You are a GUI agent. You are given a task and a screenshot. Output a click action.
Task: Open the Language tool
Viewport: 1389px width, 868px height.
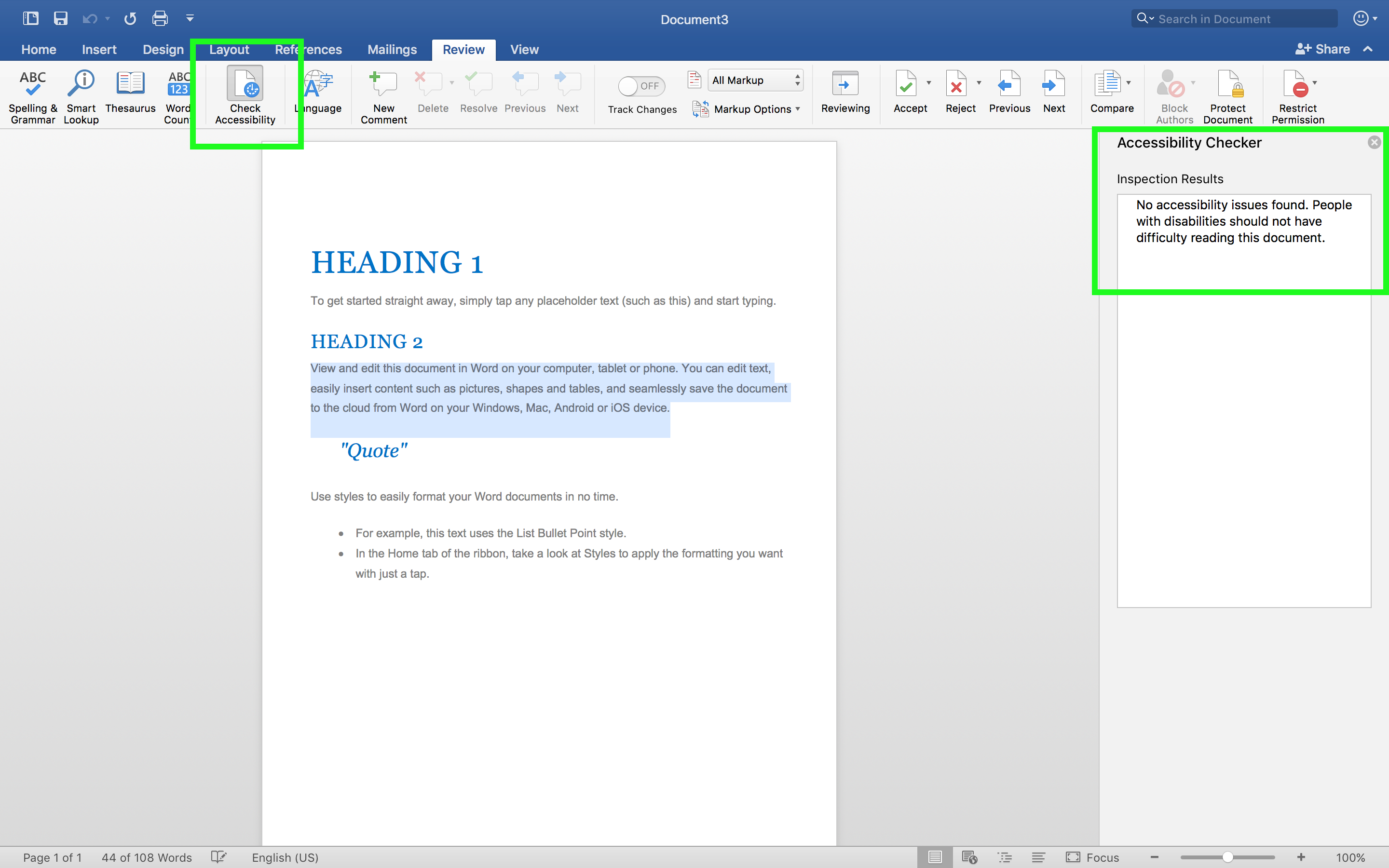click(318, 92)
